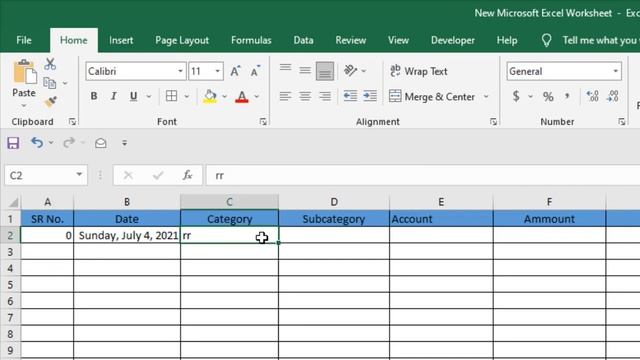Decrease decimal places
The width and height of the screenshot is (640, 360).
[613, 96]
